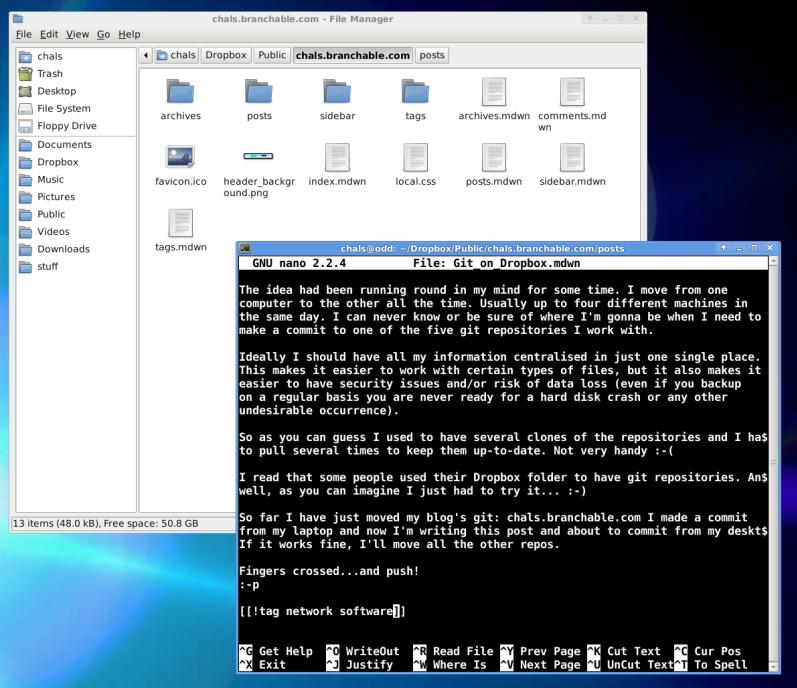Click chals.branchable.com path bar button
This screenshot has height=688, width=797.
tap(353, 55)
